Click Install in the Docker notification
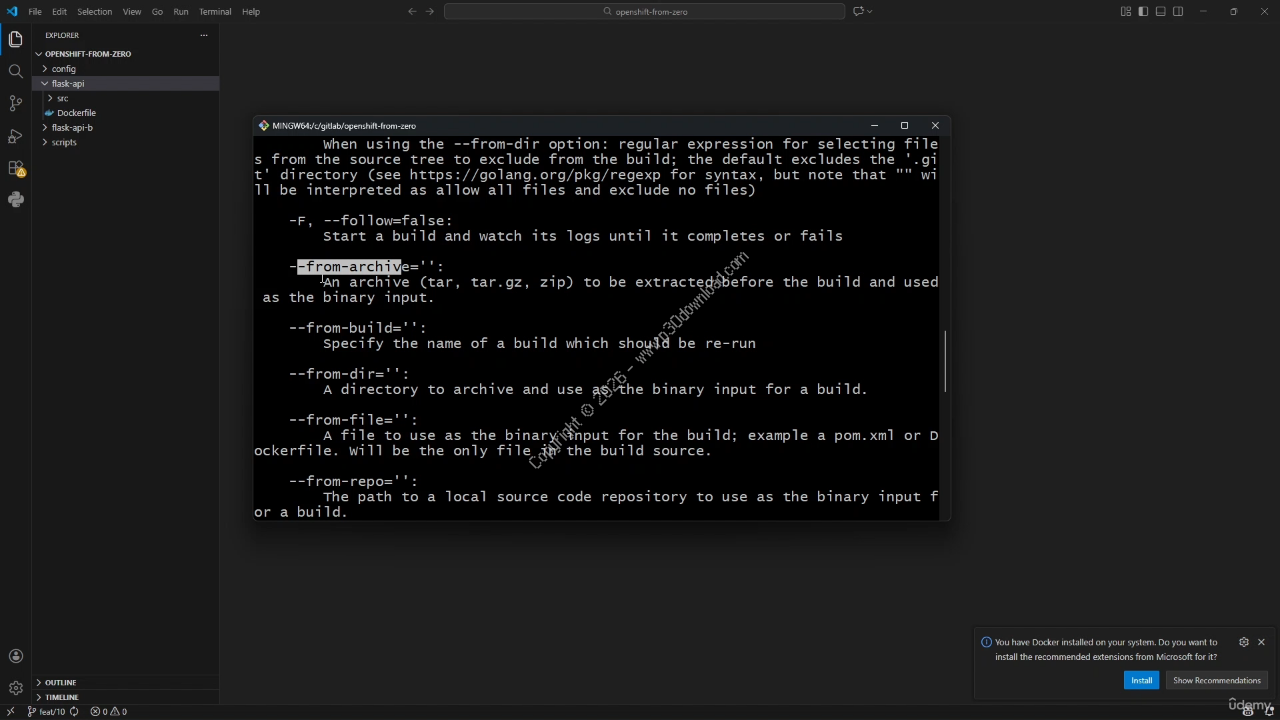 coord(1141,680)
